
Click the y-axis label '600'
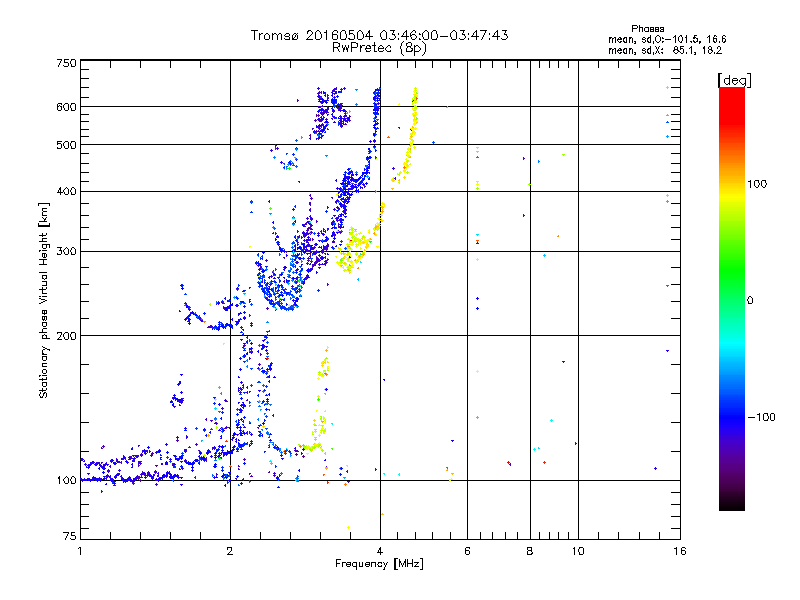point(66,107)
